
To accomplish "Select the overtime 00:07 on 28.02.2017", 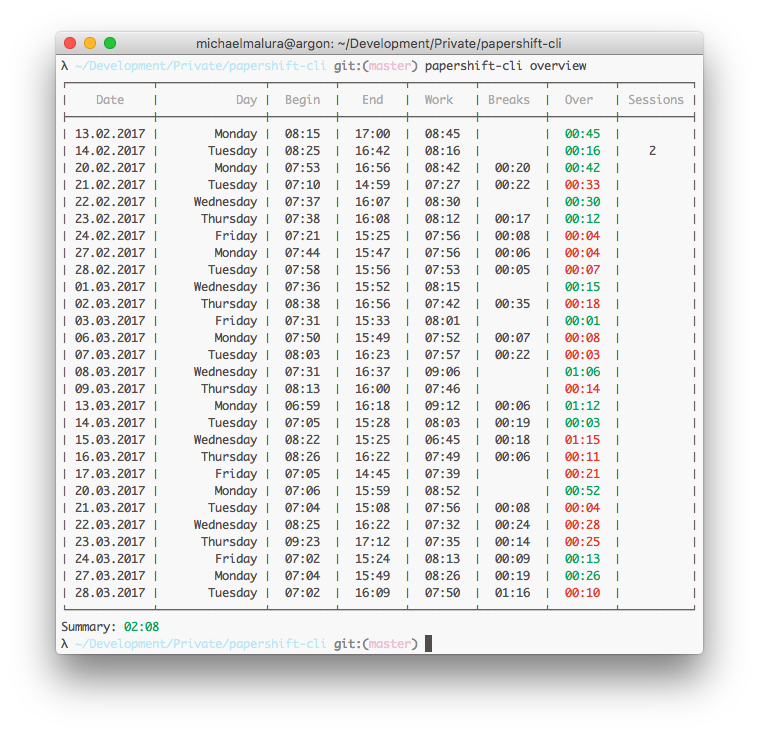I will tap(582, 270).
